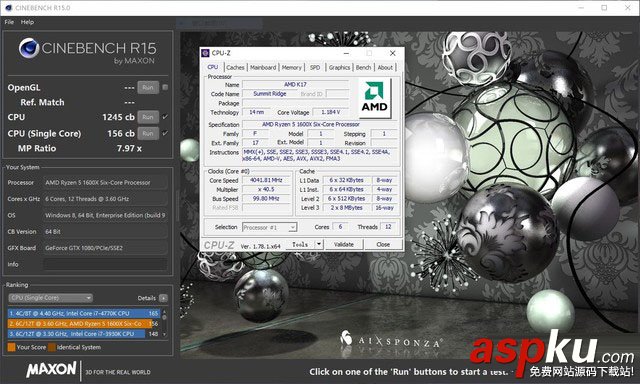Open the ranking type dropdown CPU (Single Core)

[51, 298]
